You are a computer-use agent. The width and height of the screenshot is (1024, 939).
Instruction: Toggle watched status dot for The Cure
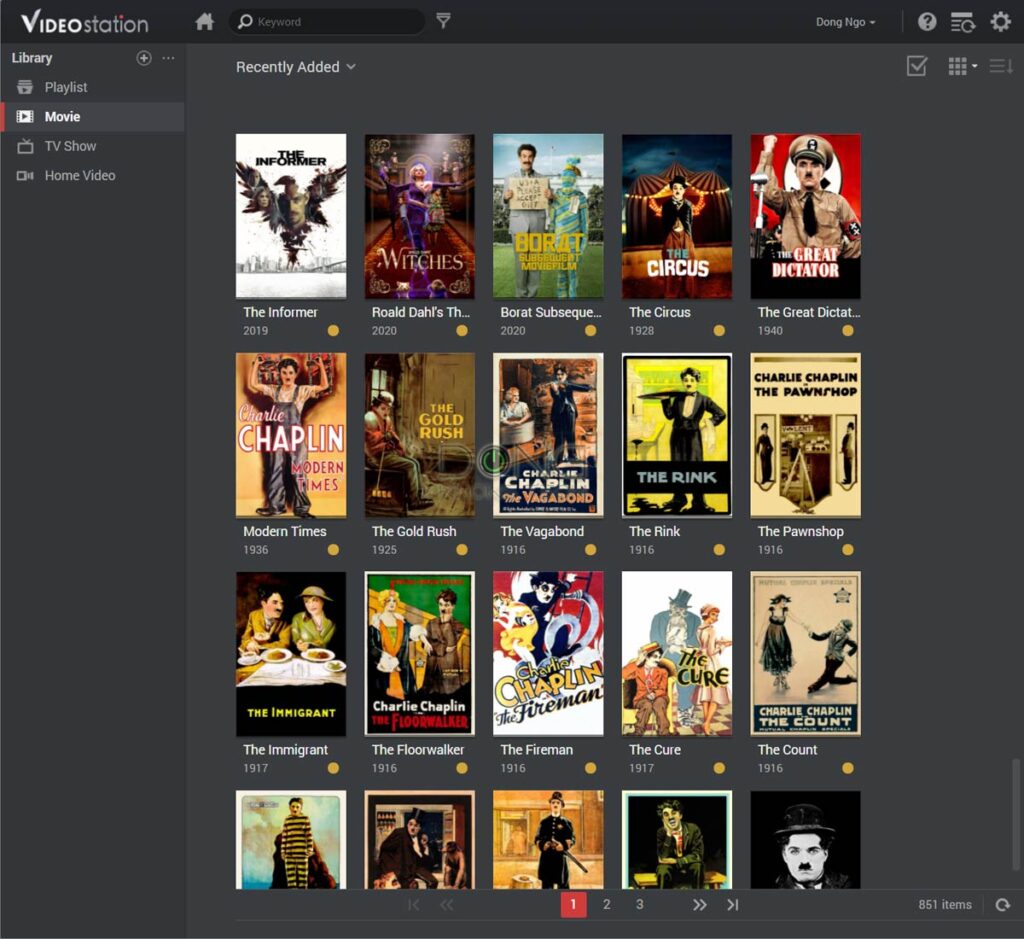tap(719, 768)
